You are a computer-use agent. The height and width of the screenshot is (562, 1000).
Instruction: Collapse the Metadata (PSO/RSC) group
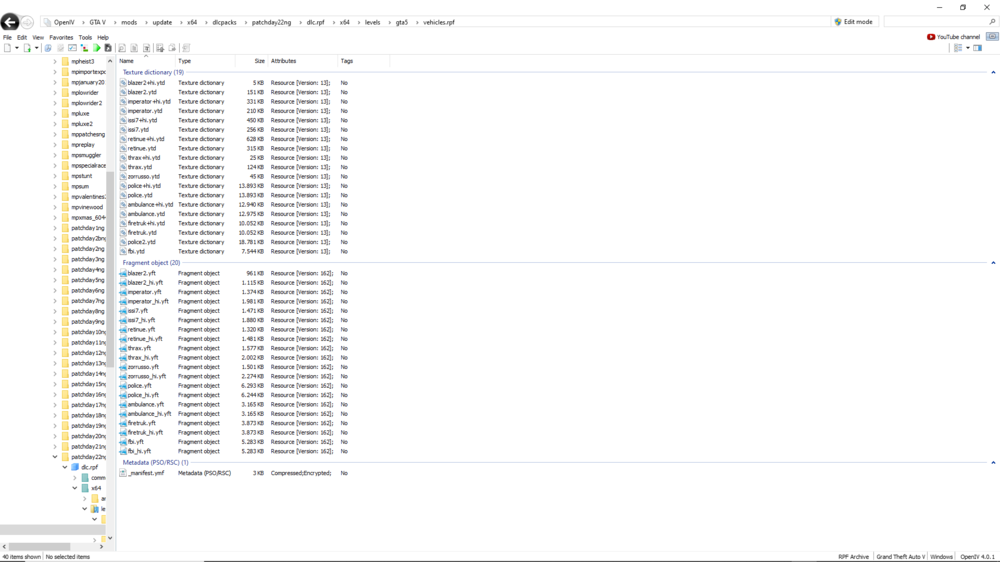(x=993, y=462)
